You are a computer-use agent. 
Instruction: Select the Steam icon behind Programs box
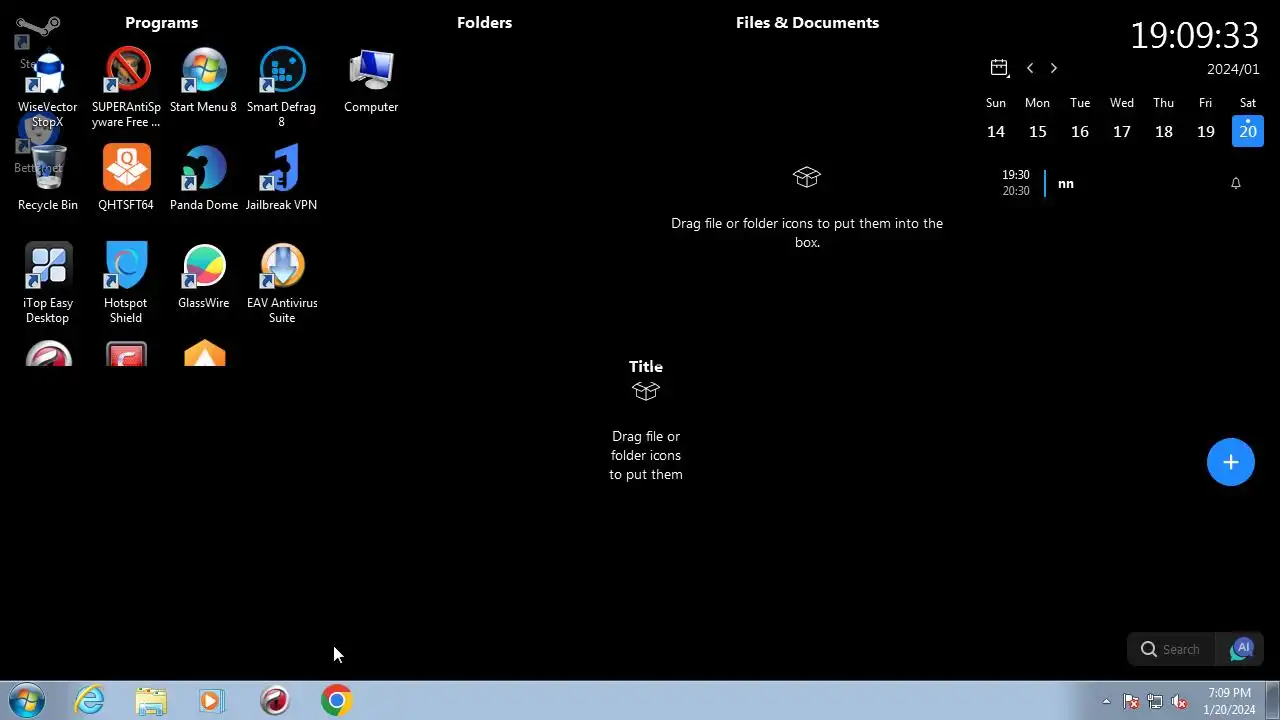[36, 30]
